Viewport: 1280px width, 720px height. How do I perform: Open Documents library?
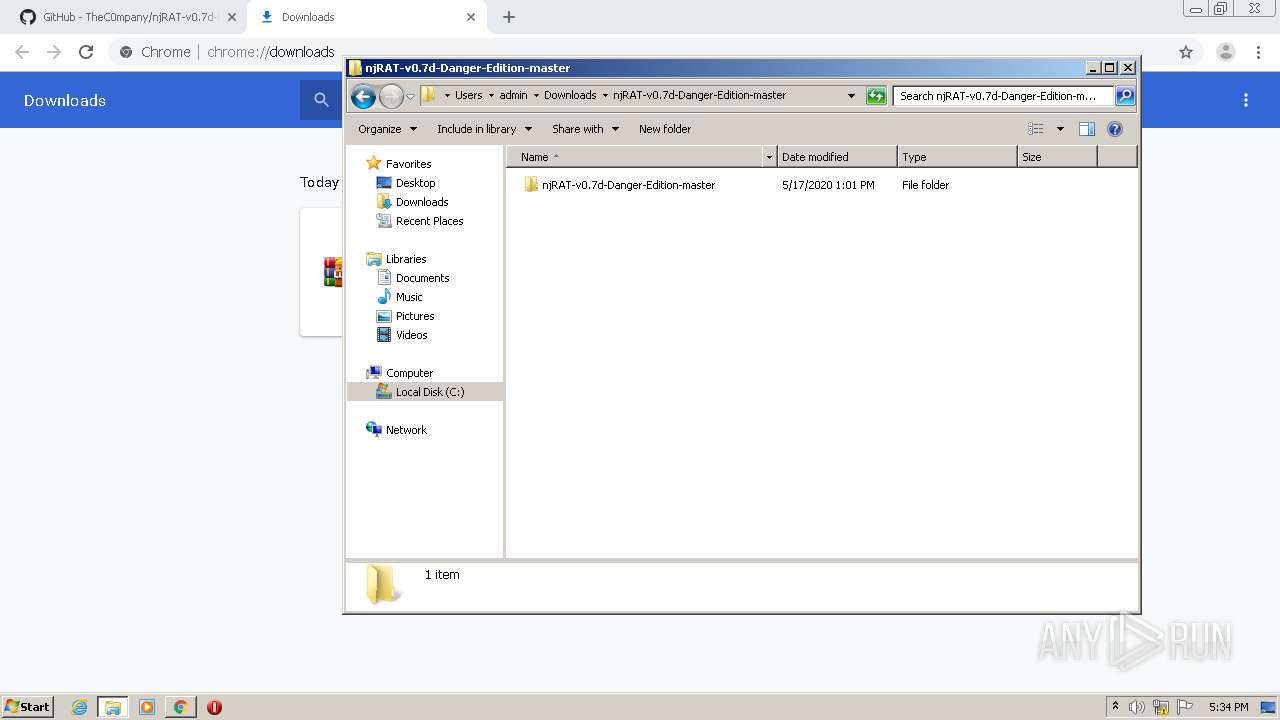coord(422,278)
